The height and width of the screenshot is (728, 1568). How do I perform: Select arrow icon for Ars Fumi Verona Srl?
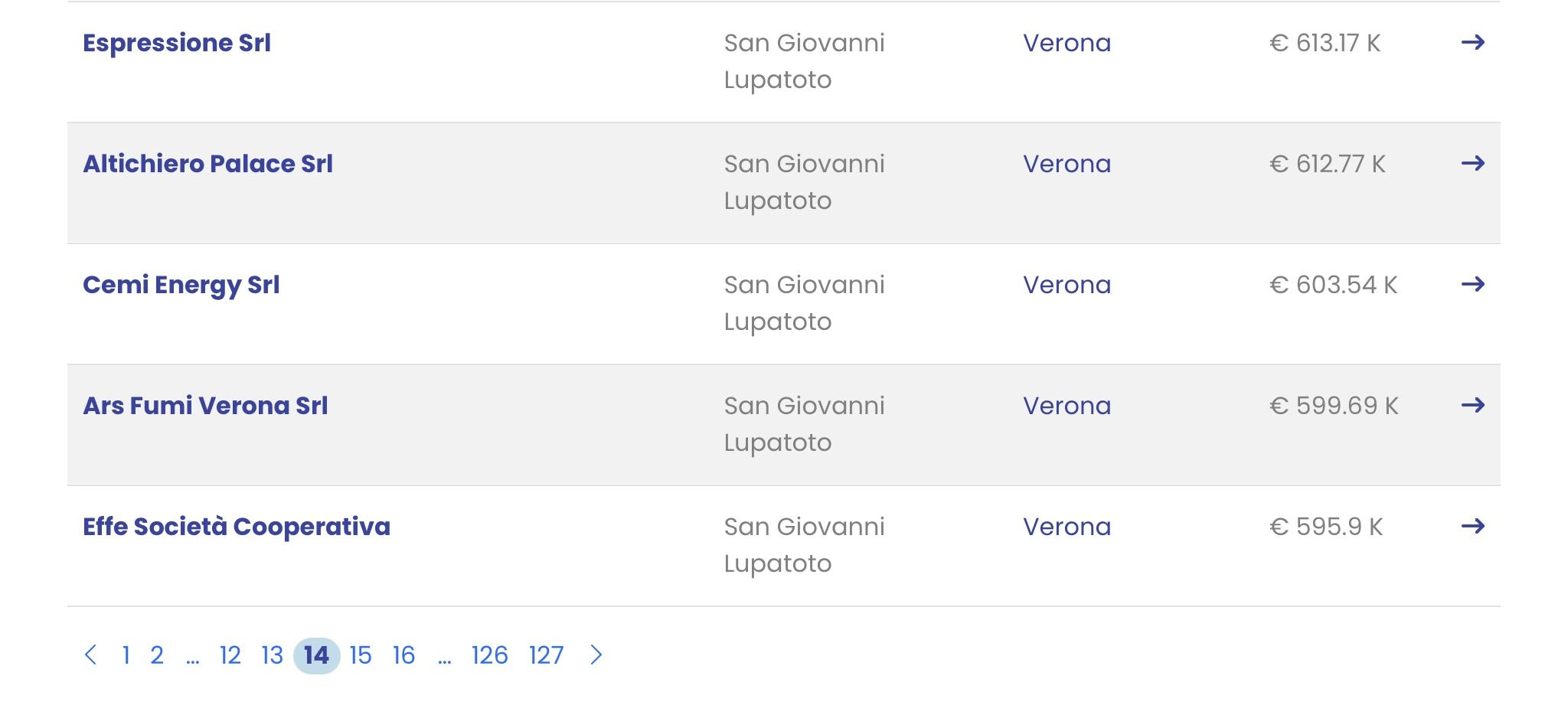tap(1473, 405)
